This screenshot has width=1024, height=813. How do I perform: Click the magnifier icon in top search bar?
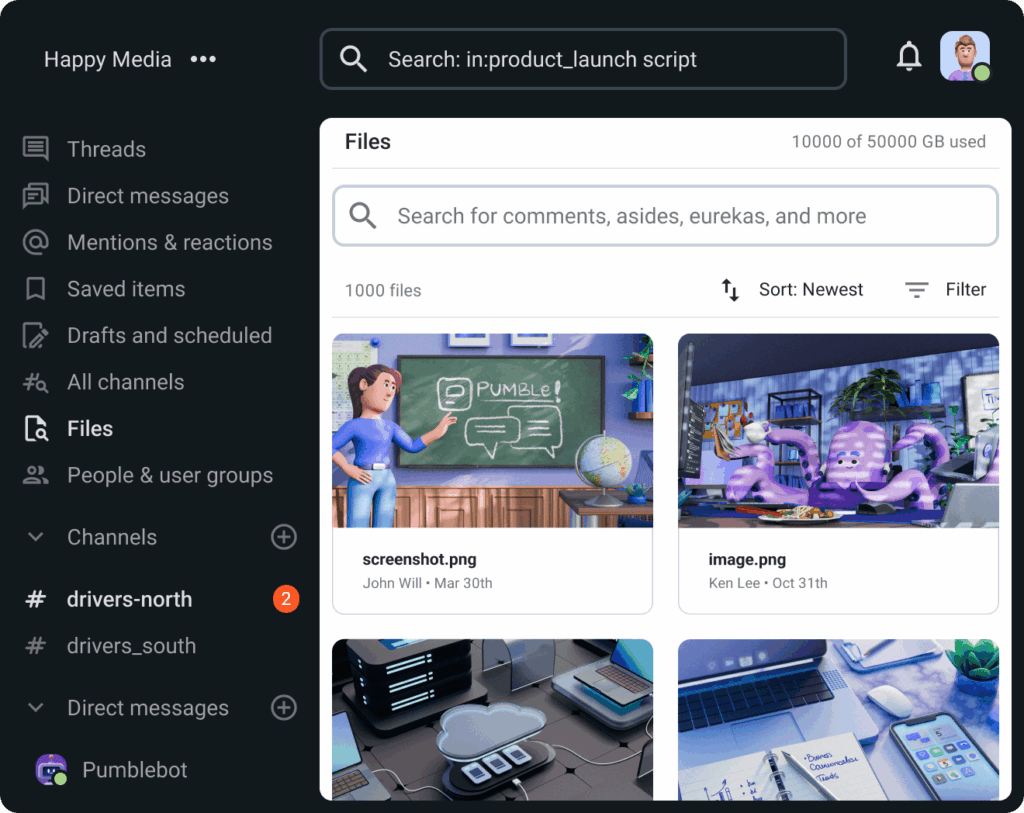click(353, 59)
